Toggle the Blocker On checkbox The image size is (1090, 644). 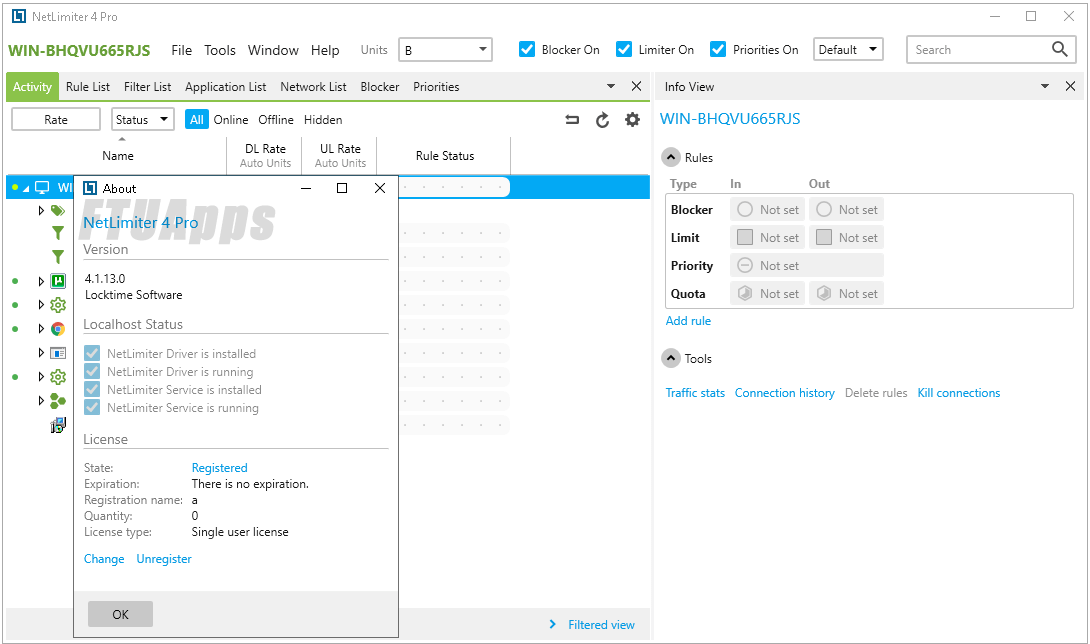[x=527, y=49]
